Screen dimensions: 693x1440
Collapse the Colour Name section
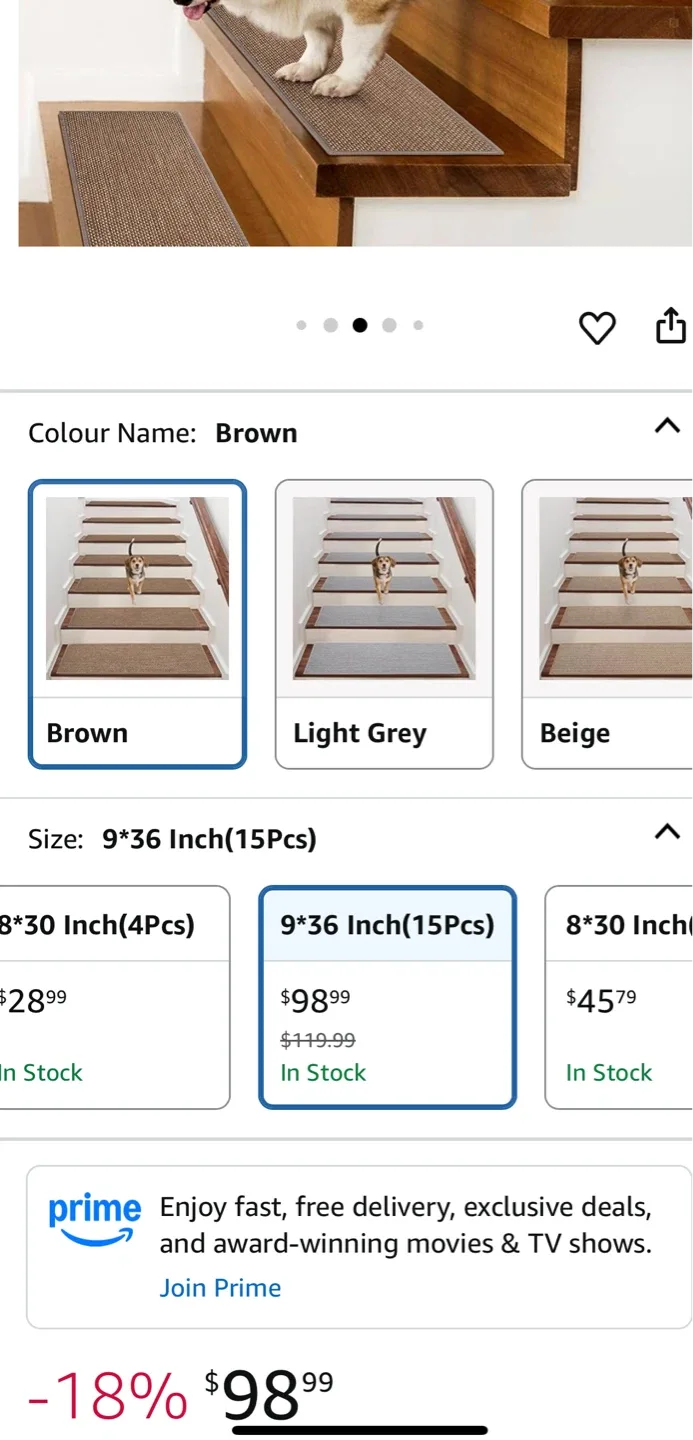tap(667, 426)
